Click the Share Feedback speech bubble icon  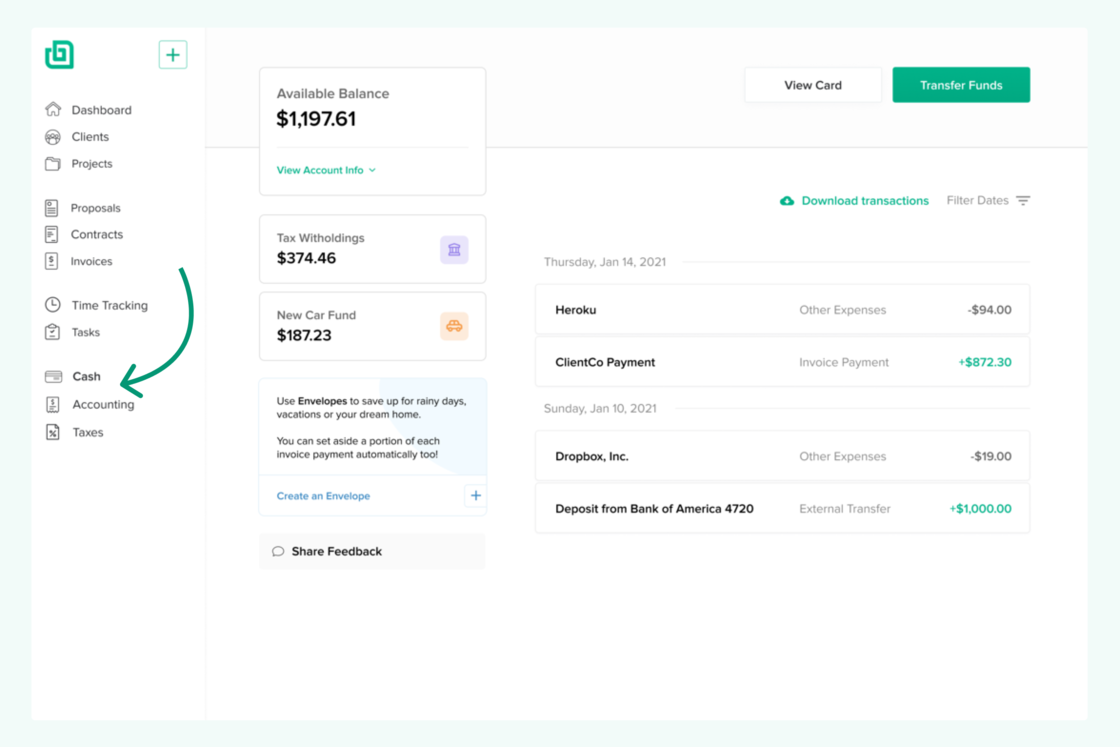coord(278,551)
